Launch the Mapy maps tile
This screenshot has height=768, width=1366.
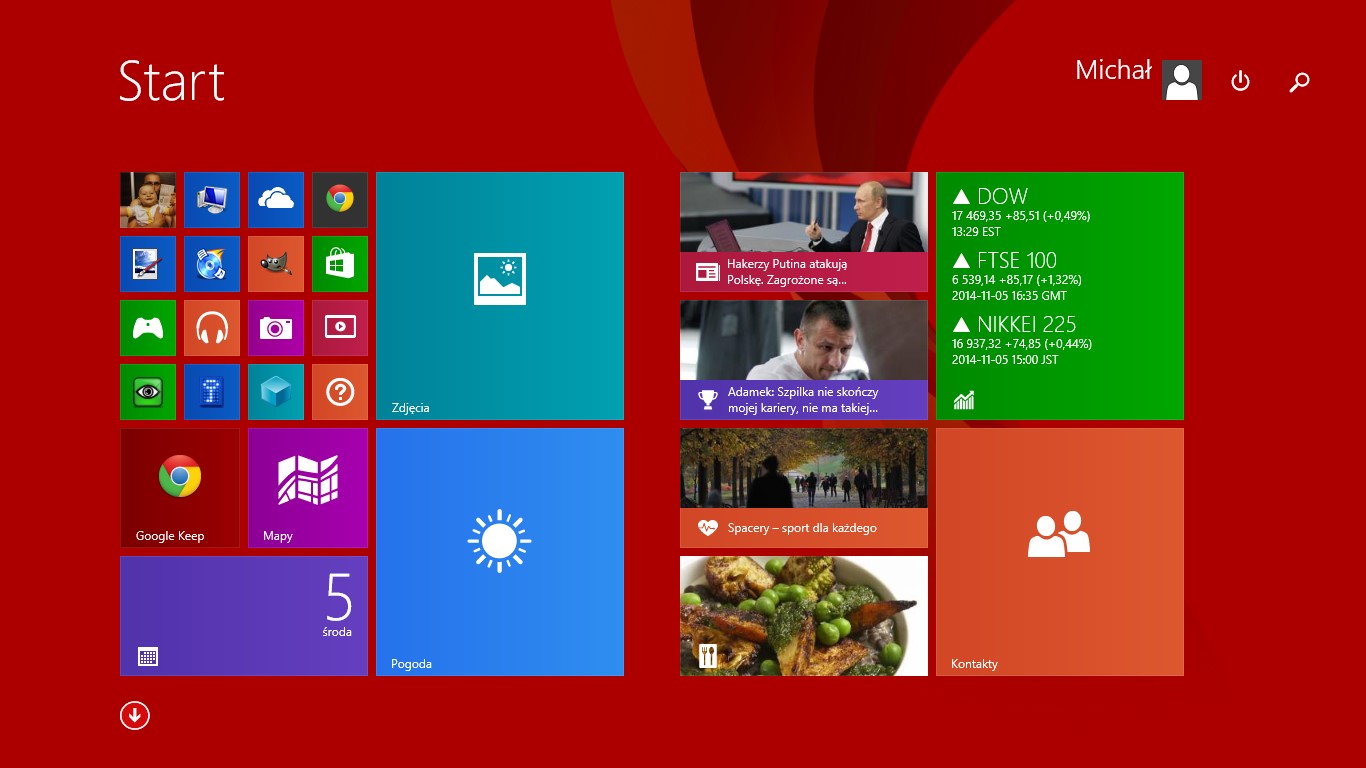[x=308, y=488]
